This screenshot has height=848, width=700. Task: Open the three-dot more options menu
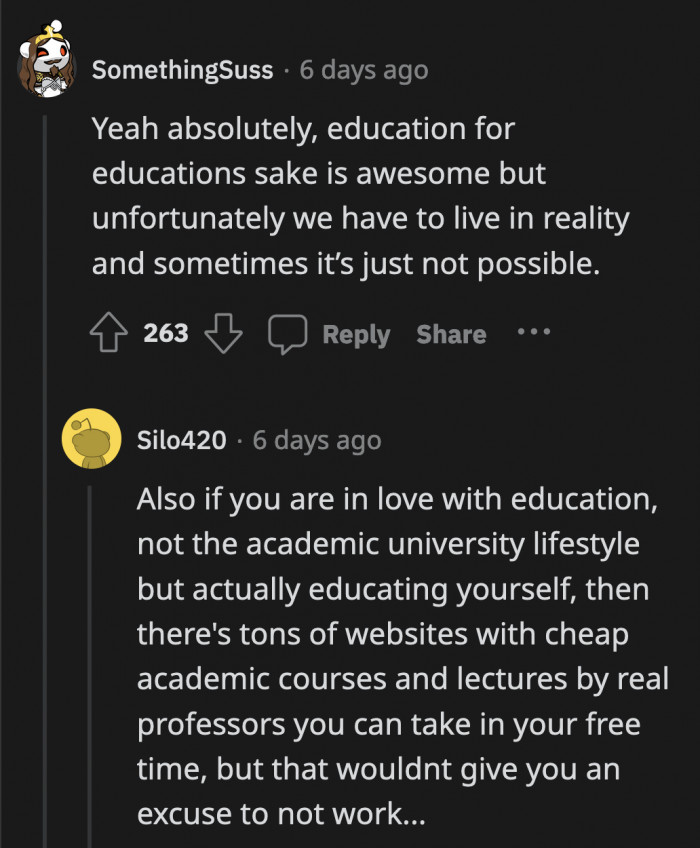coord(534,332)
